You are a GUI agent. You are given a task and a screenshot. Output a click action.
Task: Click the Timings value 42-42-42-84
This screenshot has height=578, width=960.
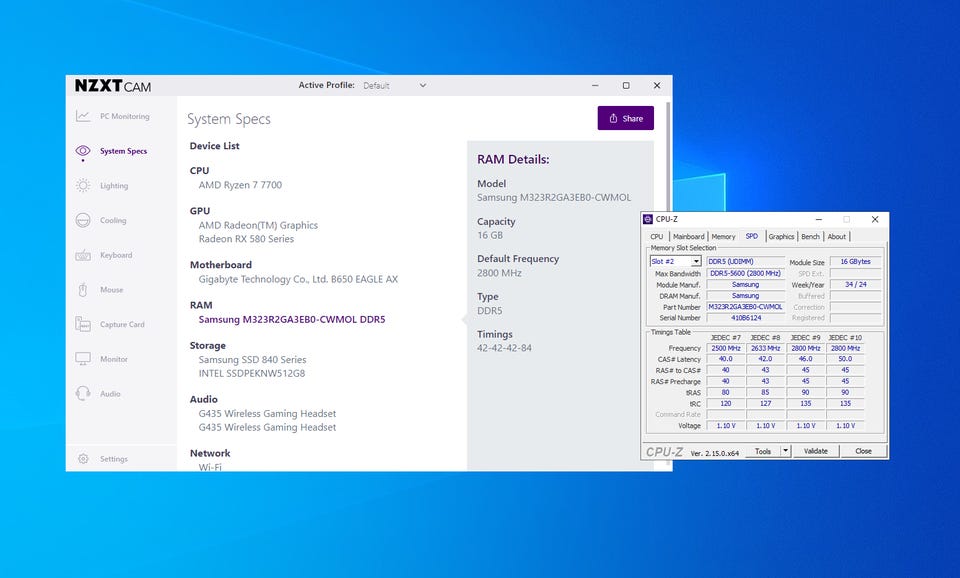click(x=504, y=348)
